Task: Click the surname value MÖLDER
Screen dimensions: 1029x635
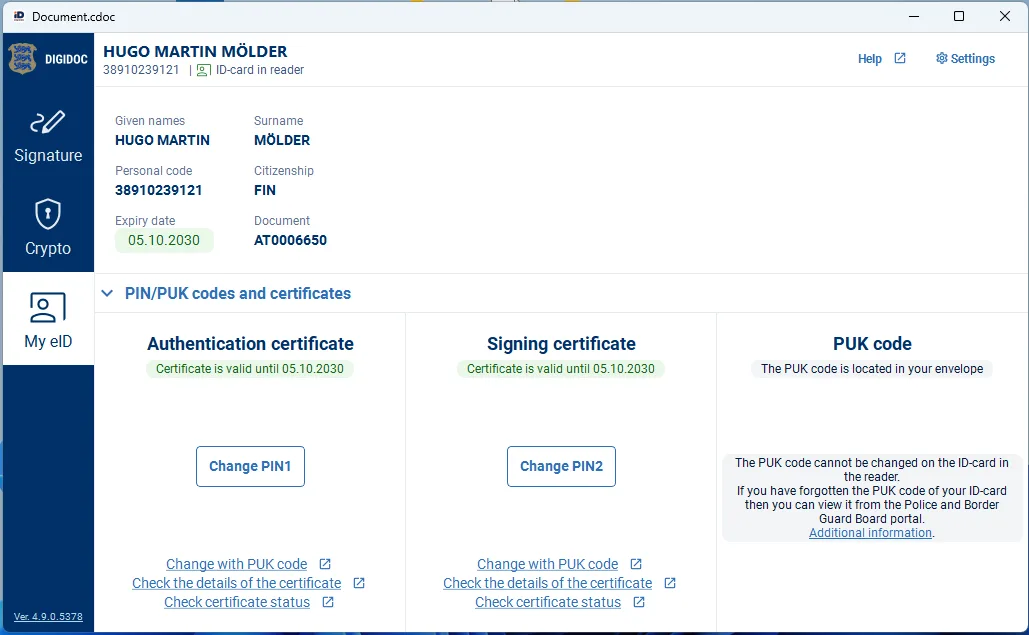Action: pos(282,140)
